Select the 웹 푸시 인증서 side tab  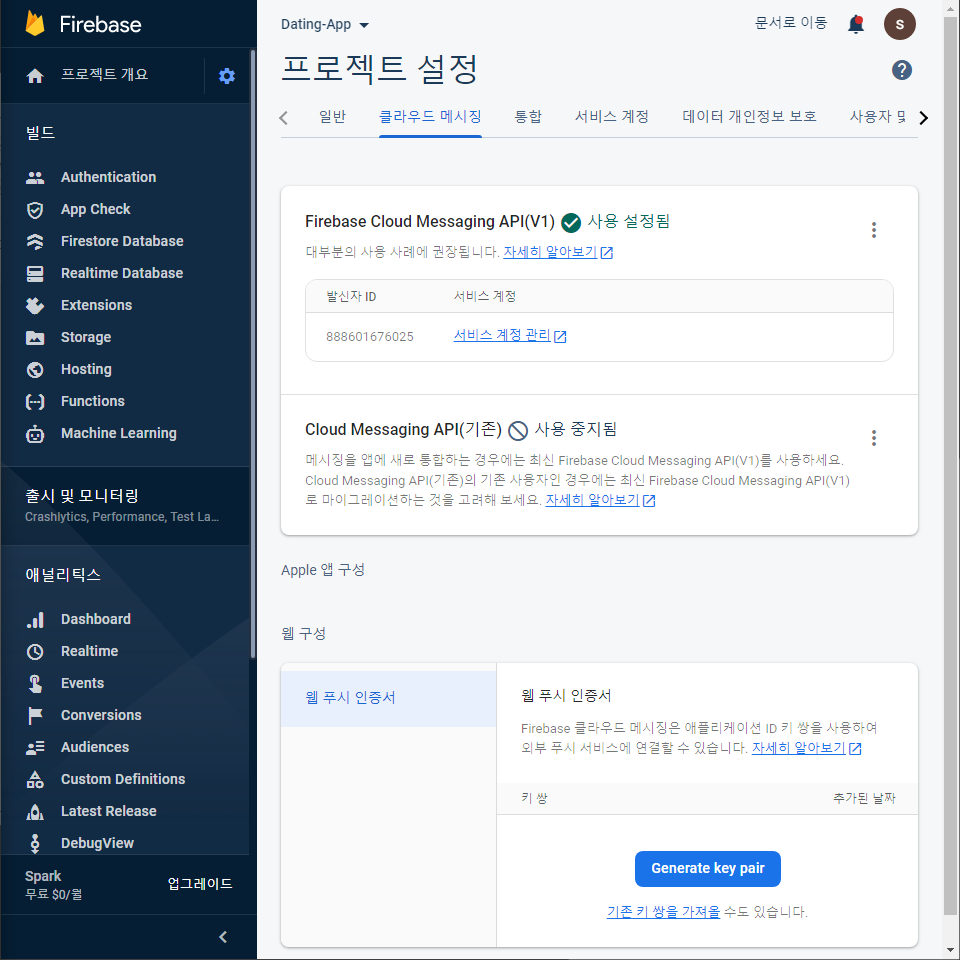click(x=388, y=698)
